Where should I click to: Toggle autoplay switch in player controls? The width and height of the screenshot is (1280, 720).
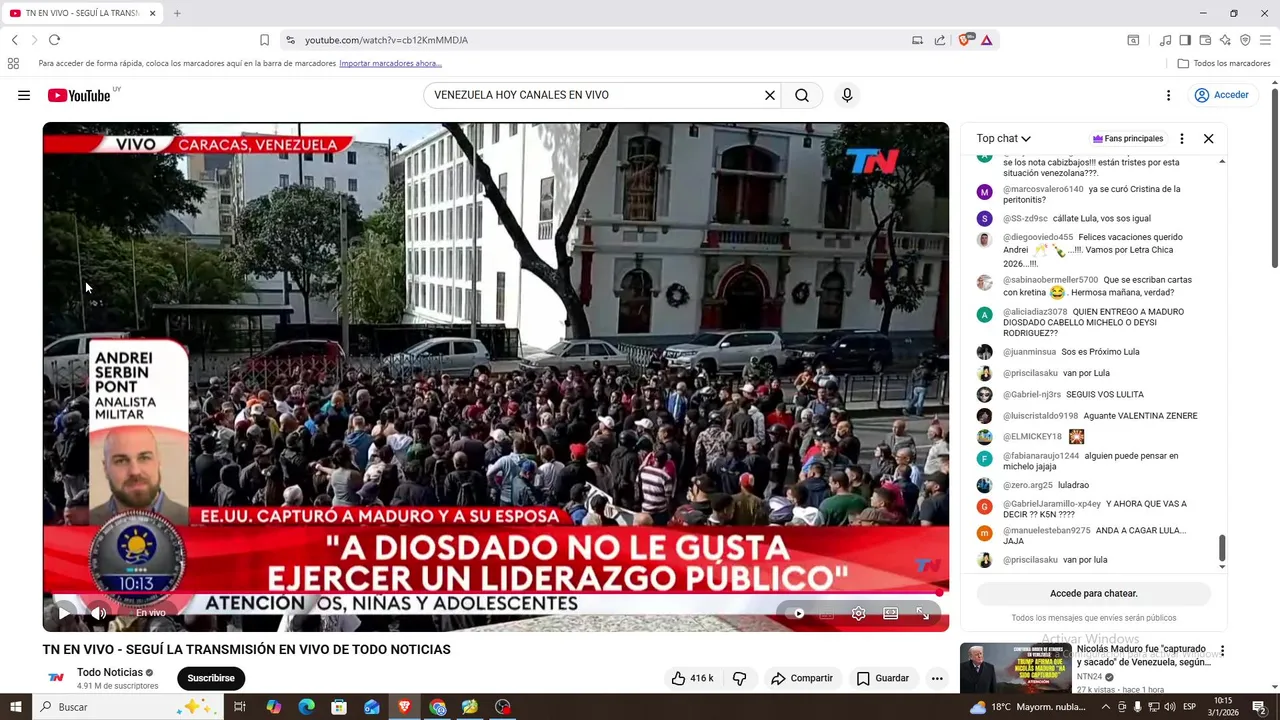(797, 613)
